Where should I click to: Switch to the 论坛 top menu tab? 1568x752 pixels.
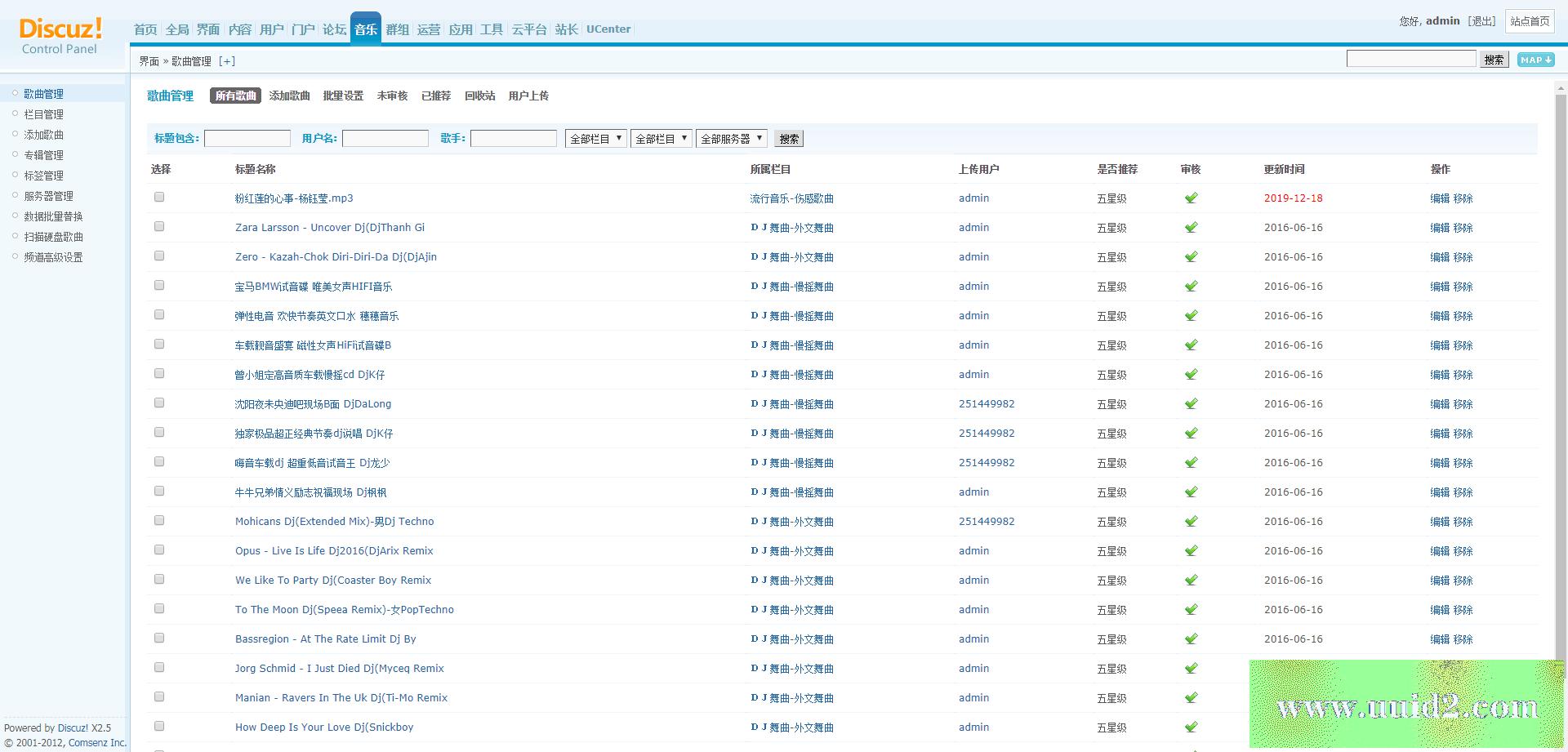click(x=334, y=29)
